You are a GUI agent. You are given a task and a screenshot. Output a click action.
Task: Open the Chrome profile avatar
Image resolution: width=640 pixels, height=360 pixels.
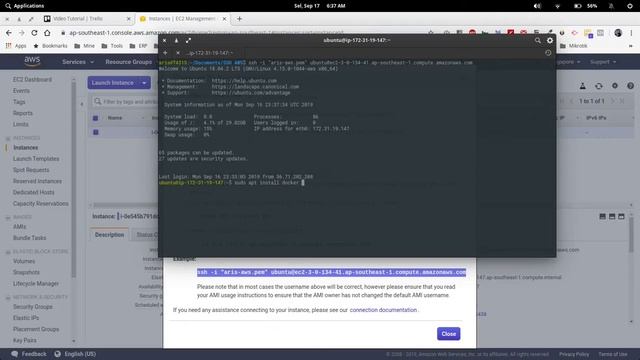click(618, 33)
